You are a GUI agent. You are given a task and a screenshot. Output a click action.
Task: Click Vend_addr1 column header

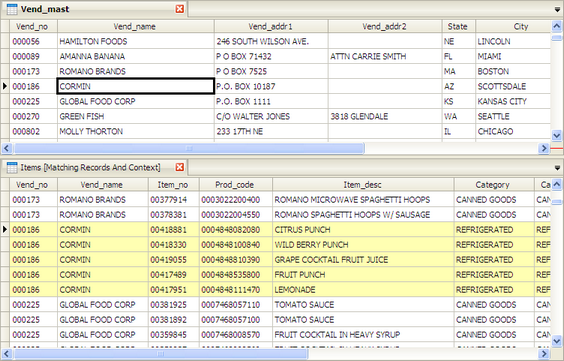click(x=271, y=26)
